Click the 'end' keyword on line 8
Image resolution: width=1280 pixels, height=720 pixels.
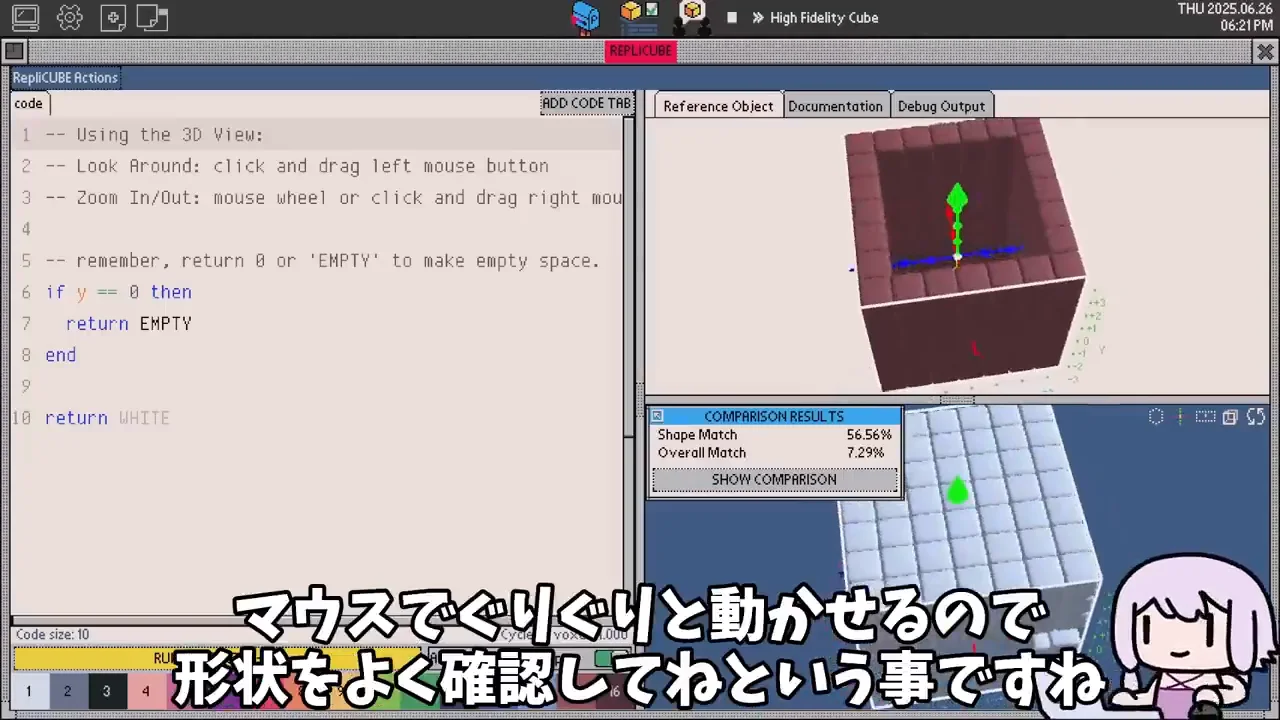click(x=61, y=355)
